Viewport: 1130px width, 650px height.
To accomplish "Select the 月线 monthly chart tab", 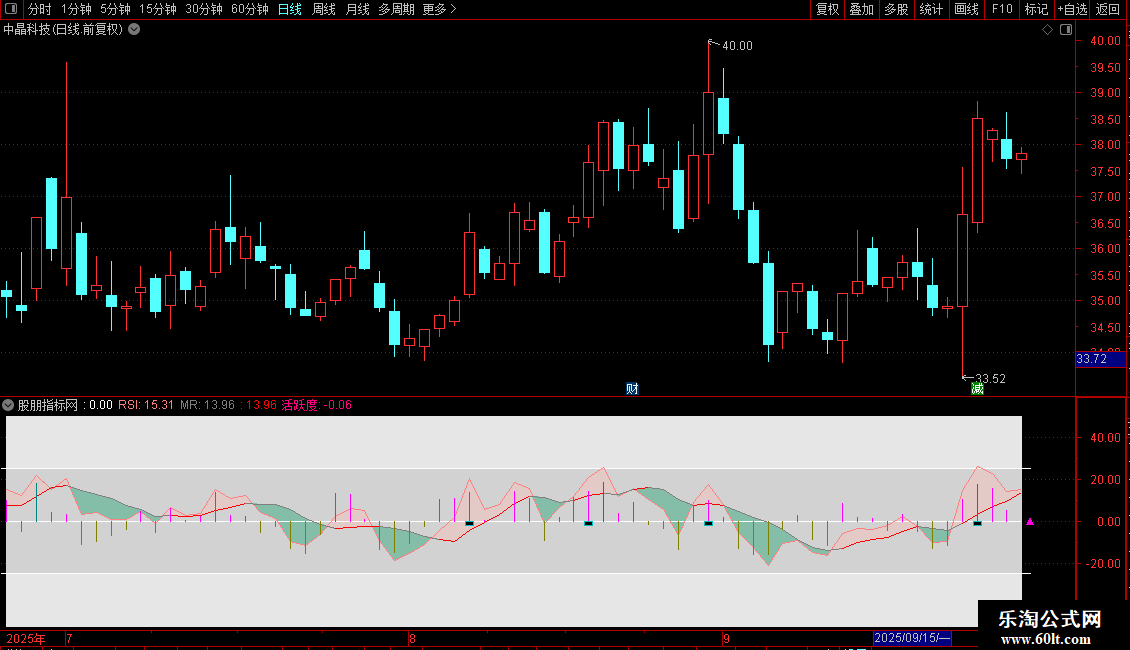I will pyautogui.click(x=357, y=9).
